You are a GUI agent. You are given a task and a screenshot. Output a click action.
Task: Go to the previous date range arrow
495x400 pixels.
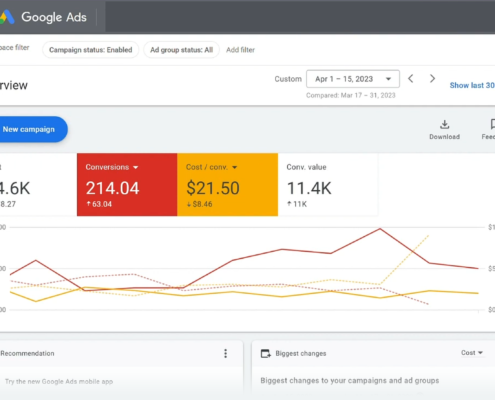coord(411,79)
